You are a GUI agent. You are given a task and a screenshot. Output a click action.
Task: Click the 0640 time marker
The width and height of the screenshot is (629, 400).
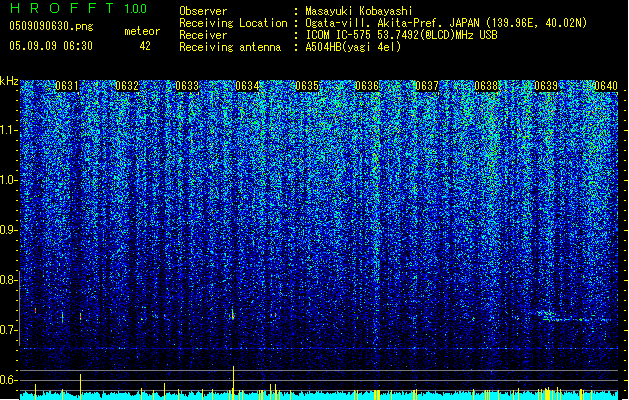(x=606, y=86)
